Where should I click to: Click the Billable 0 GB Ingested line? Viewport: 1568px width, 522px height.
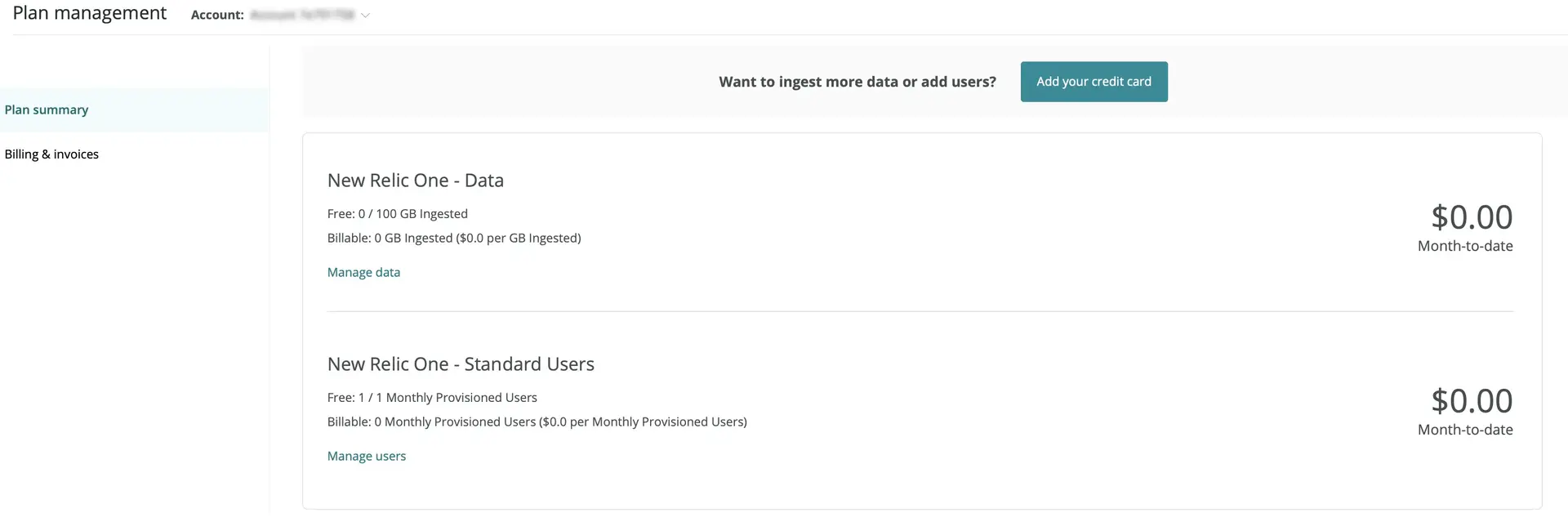point(454,239)
